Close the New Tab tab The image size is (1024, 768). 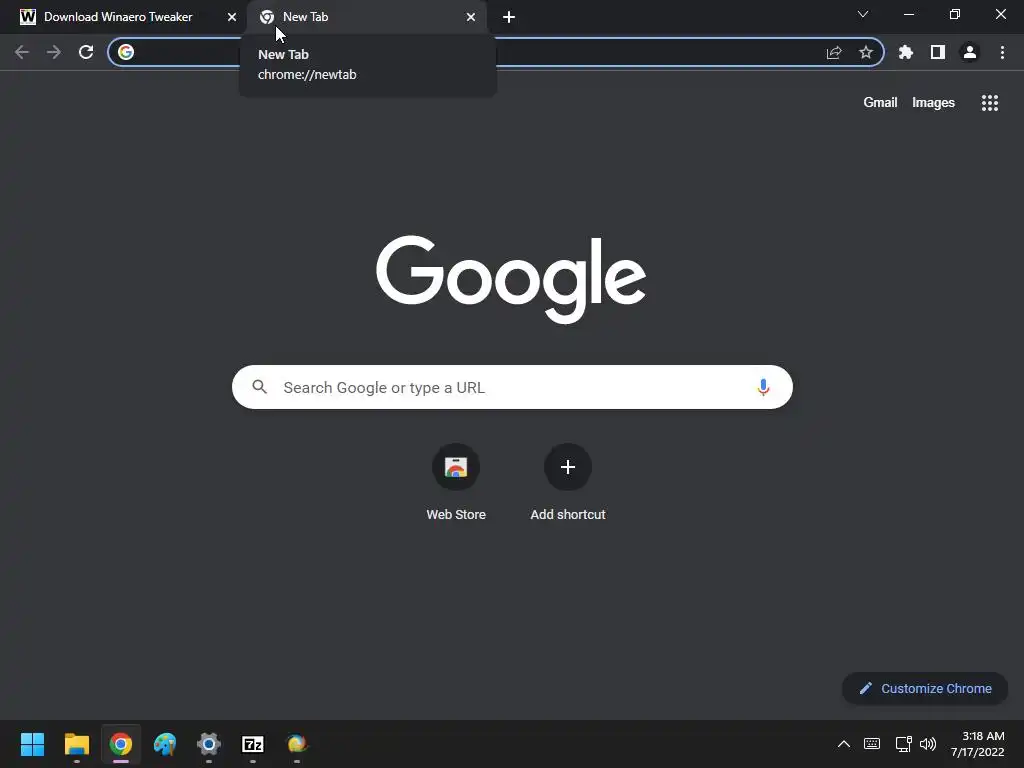pos(471,17)
